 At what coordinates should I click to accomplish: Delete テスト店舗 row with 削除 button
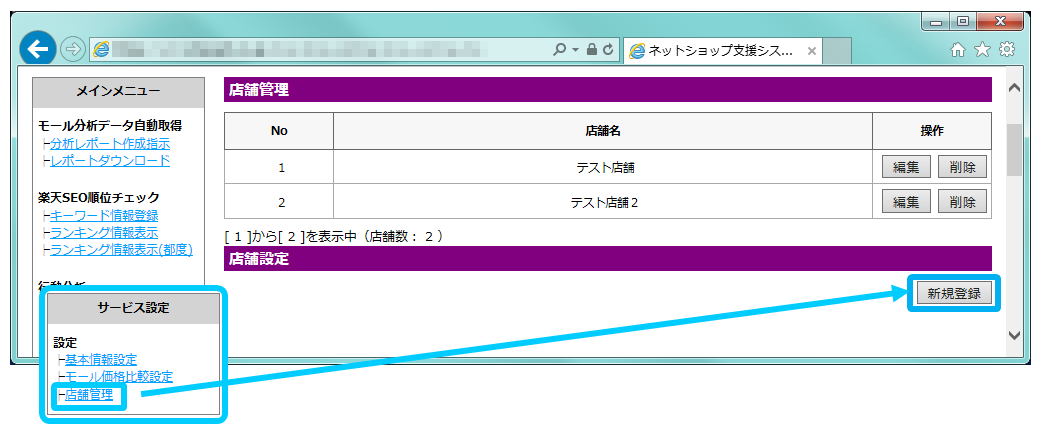[962, 167]
